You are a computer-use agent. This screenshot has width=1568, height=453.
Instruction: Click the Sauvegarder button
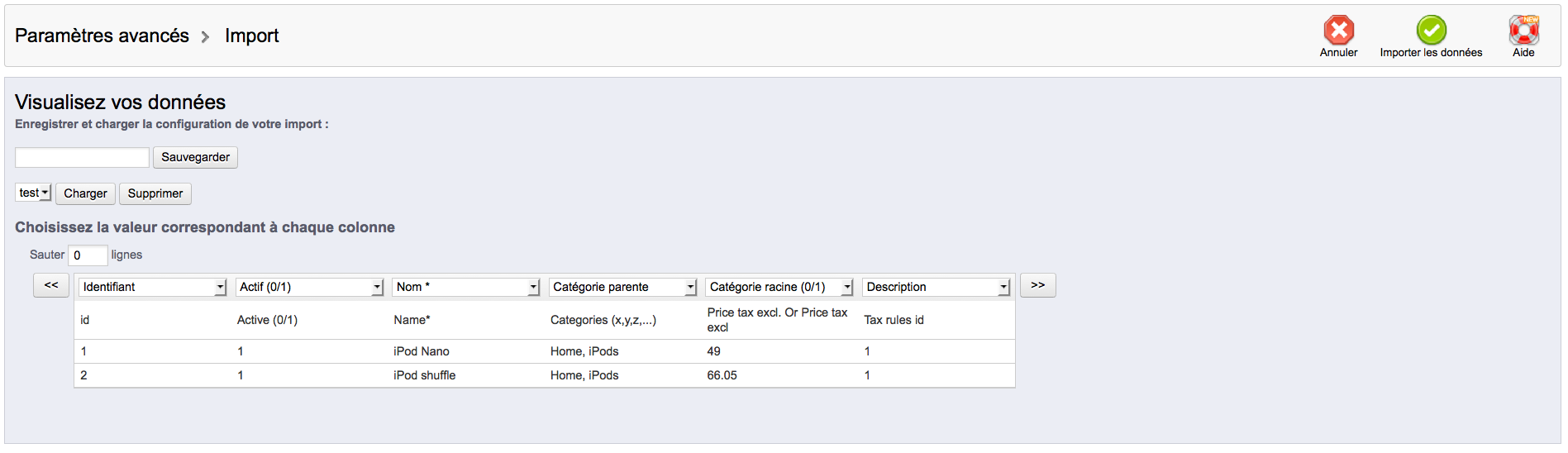(x=195, y=157)
